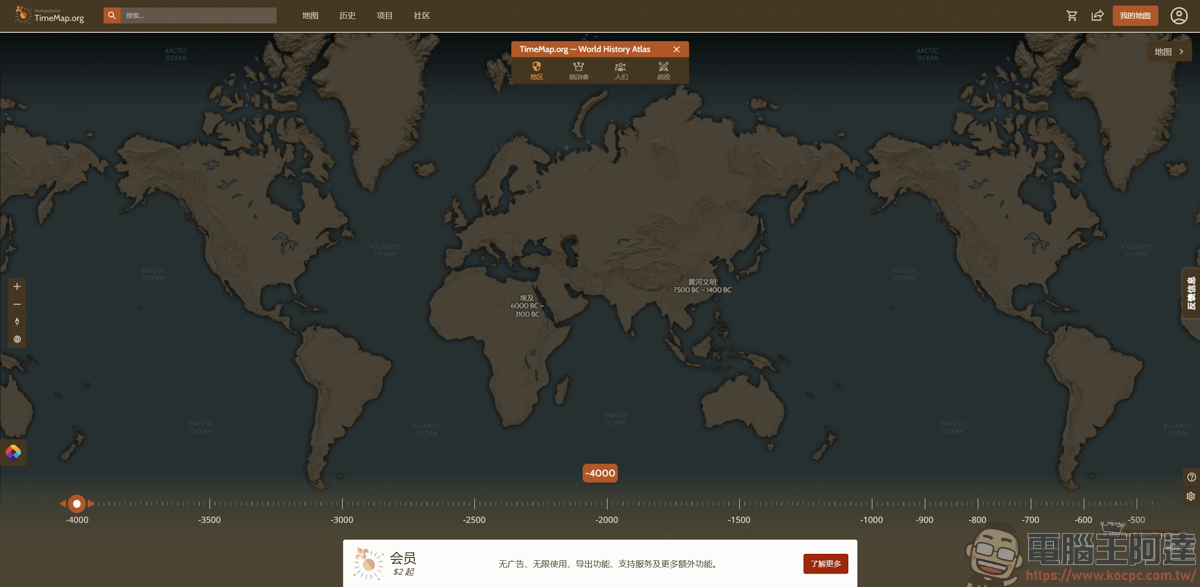Expand the 地图 layer selector at right
The image size is (1200, 587).
pyautogui.click(x=1169, y=52)
